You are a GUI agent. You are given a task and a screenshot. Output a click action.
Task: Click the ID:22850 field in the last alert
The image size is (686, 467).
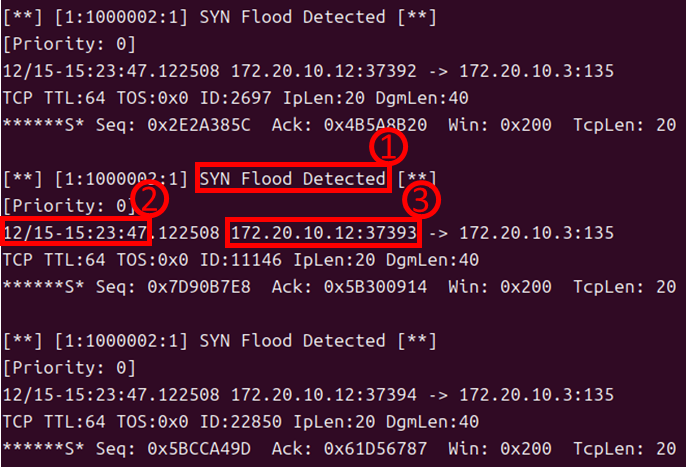(241, 422)
